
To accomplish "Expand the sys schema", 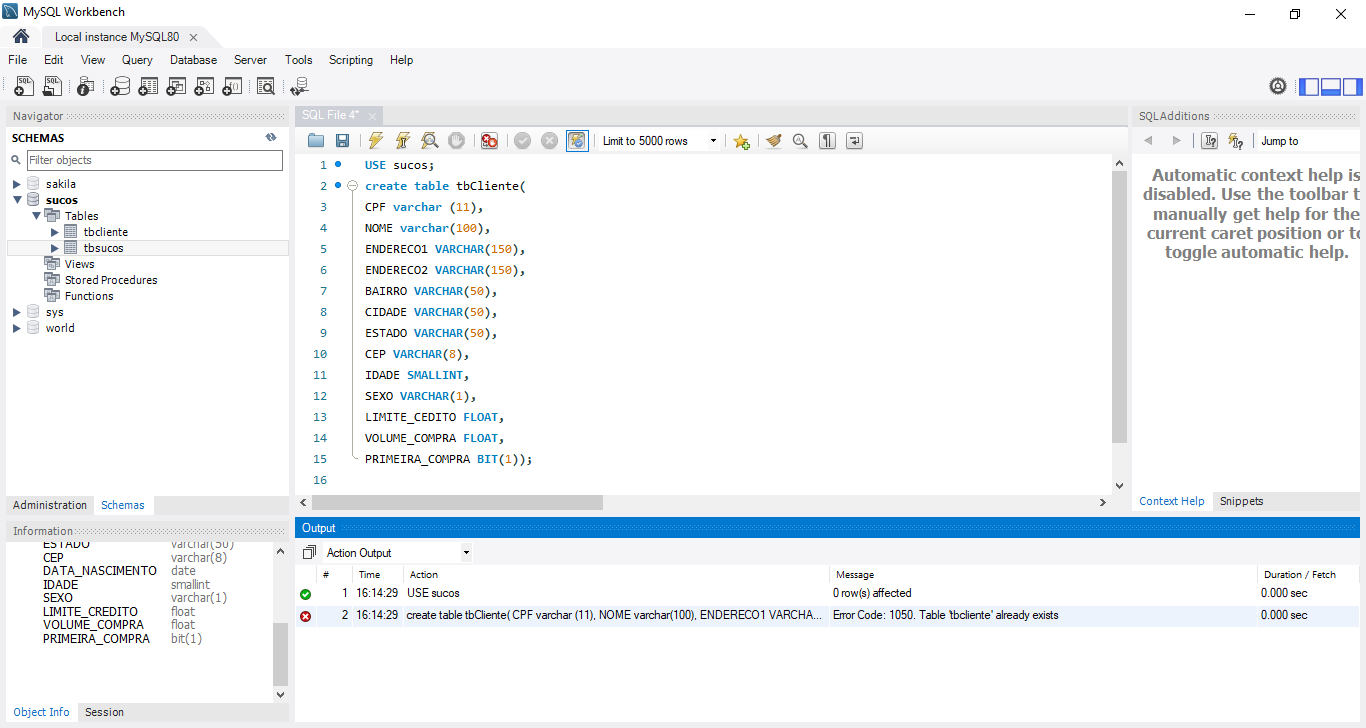I will click(17, 312).
